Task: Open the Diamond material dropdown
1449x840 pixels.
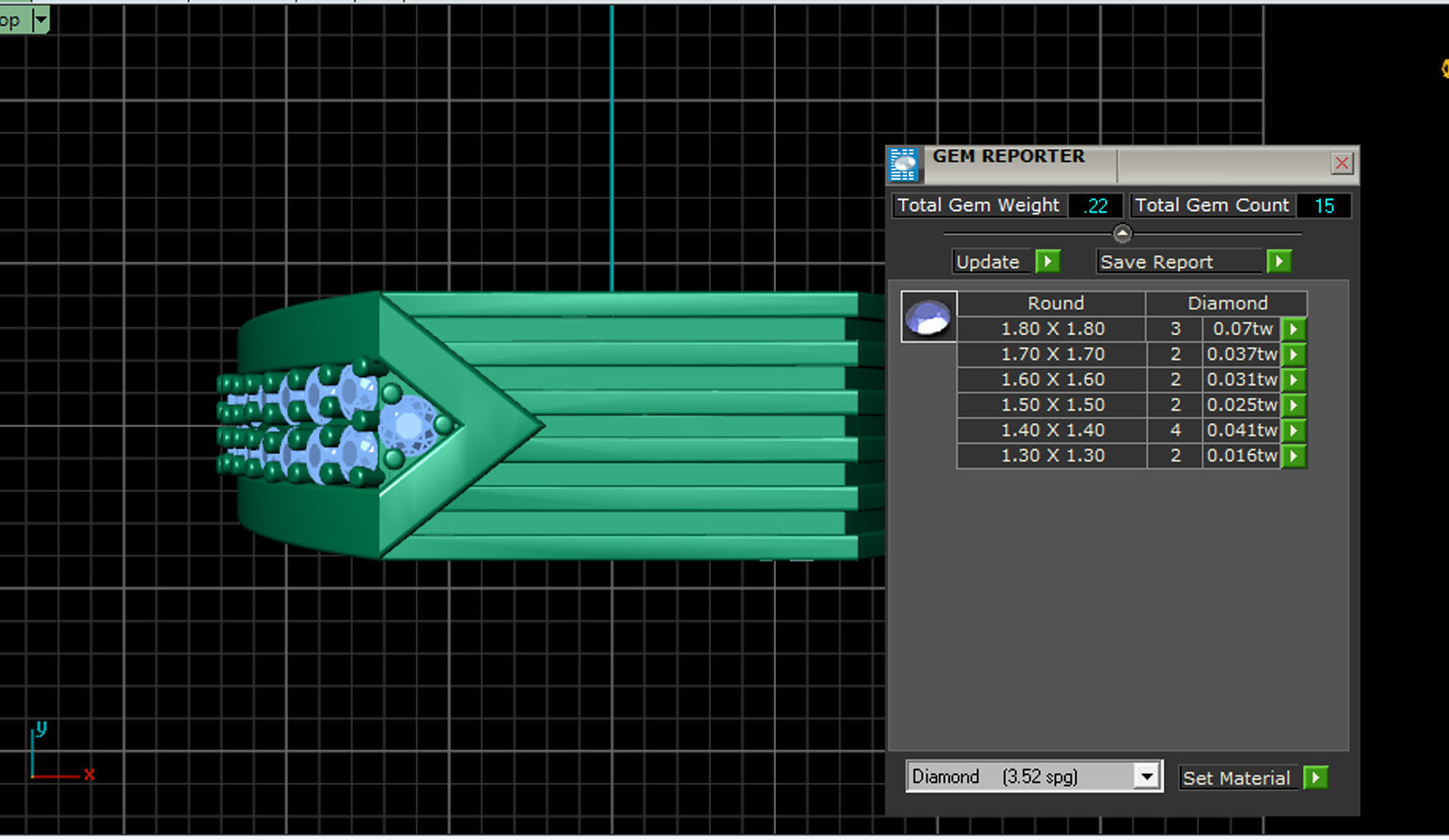Action: pyautogui.click(x=1146, y=777)
